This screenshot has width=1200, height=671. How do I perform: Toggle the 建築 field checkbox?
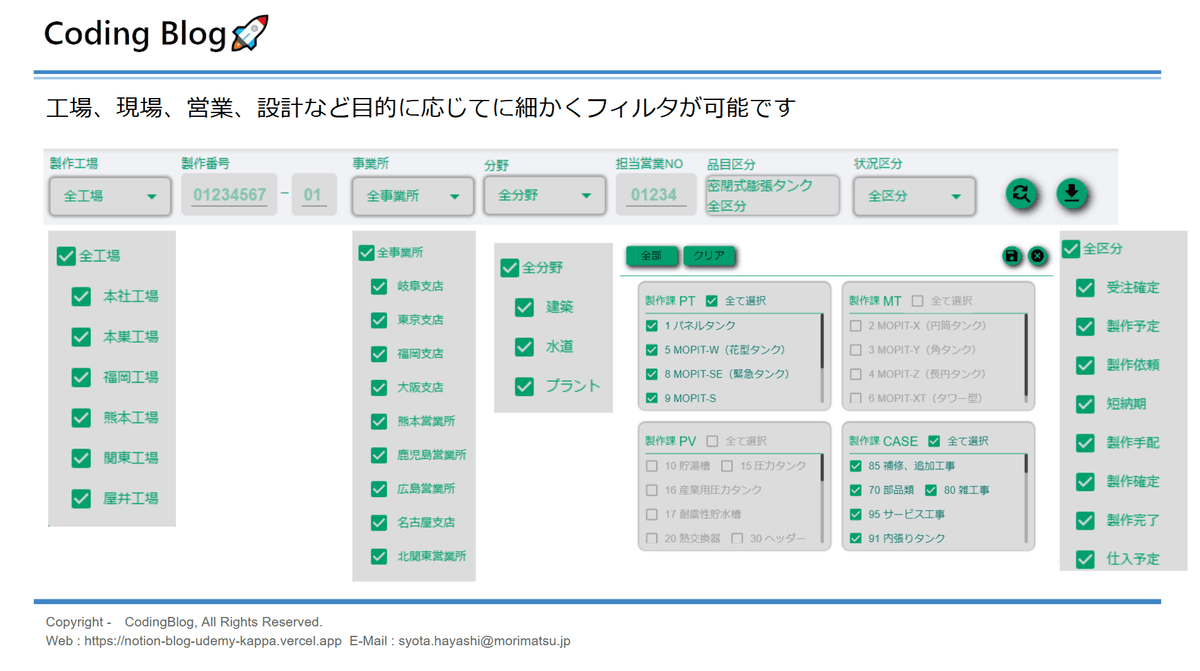coord(524,307)
